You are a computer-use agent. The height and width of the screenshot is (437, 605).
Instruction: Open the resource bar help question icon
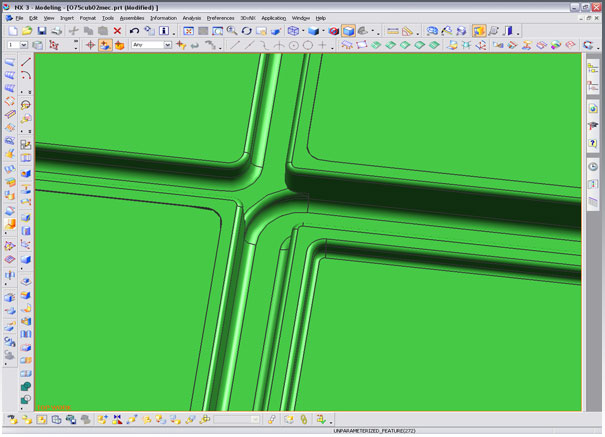coord(593,143)
